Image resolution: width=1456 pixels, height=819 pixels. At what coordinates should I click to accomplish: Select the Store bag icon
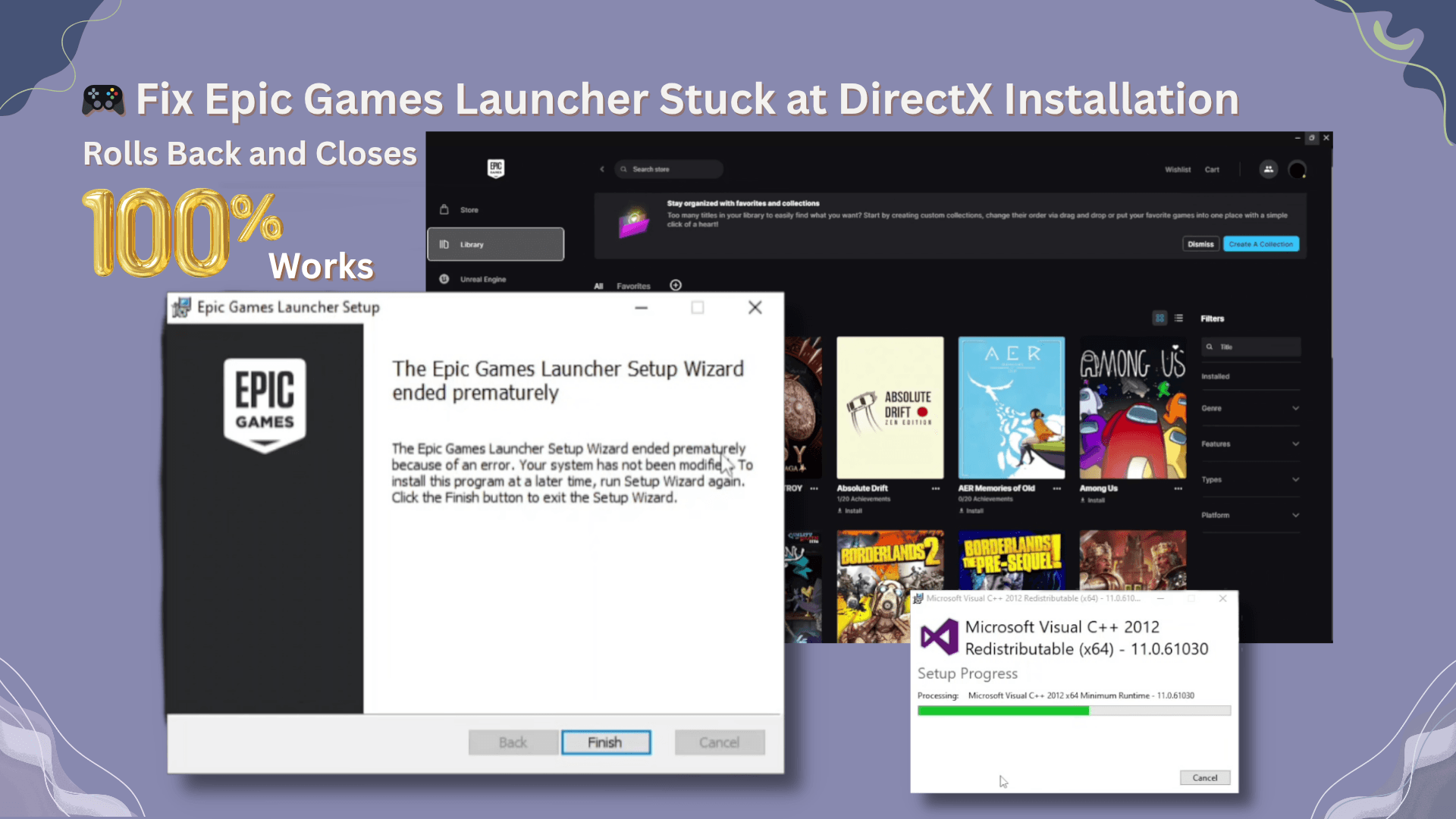click(x=444, y=209)
